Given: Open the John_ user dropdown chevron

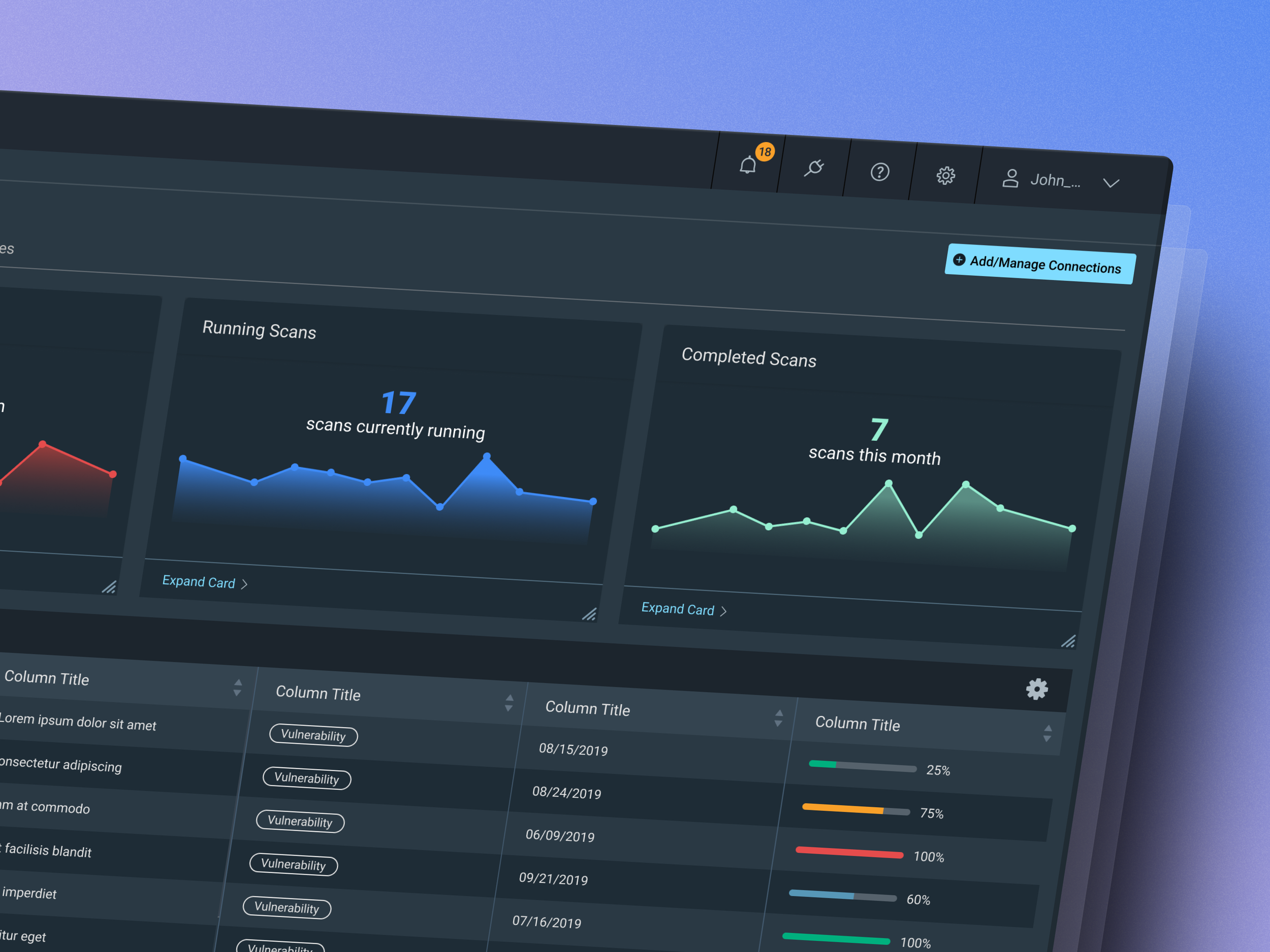Looking at the screenshot, I should pos(1112,183).
